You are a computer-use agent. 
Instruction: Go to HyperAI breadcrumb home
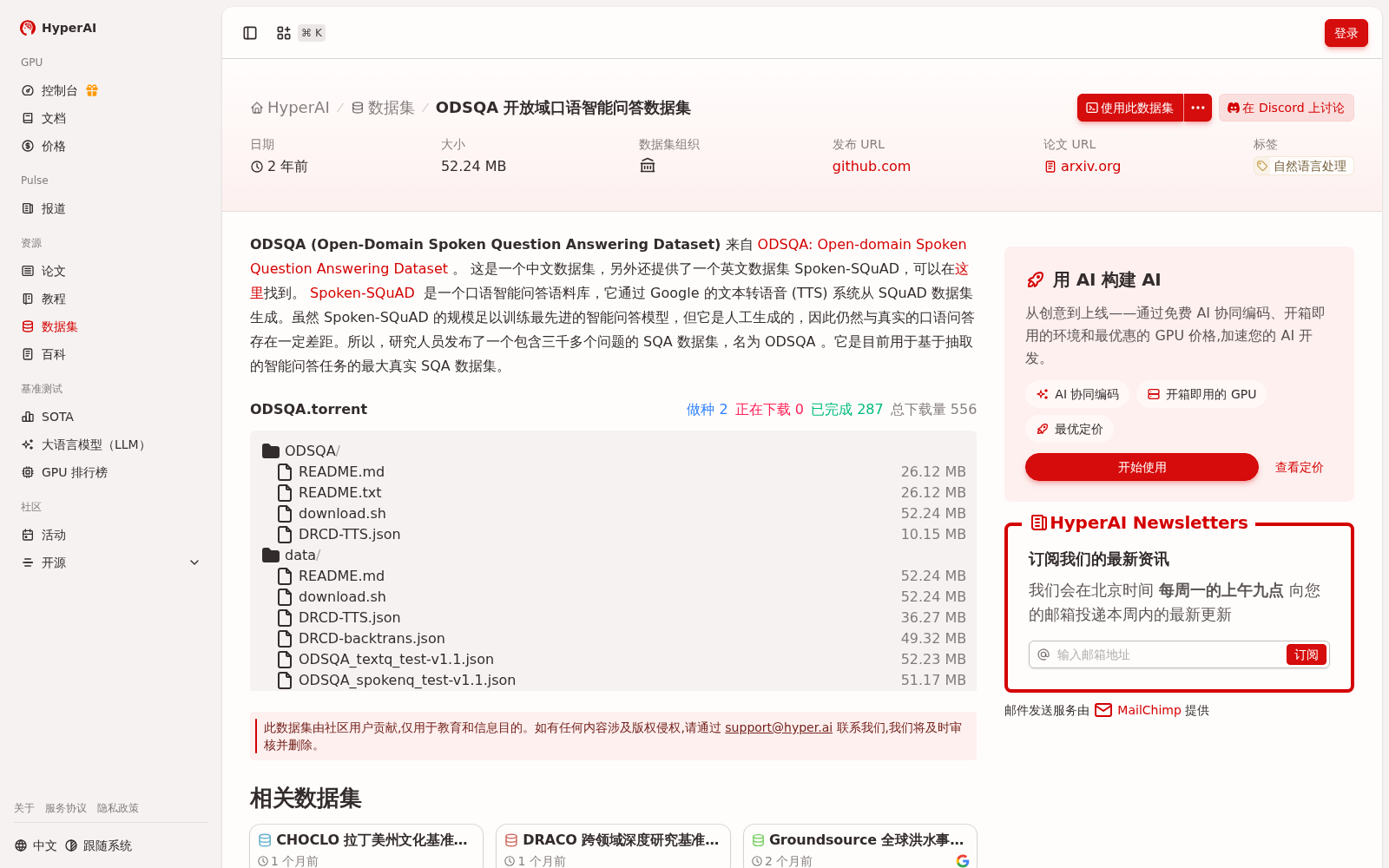coord(290,108)
